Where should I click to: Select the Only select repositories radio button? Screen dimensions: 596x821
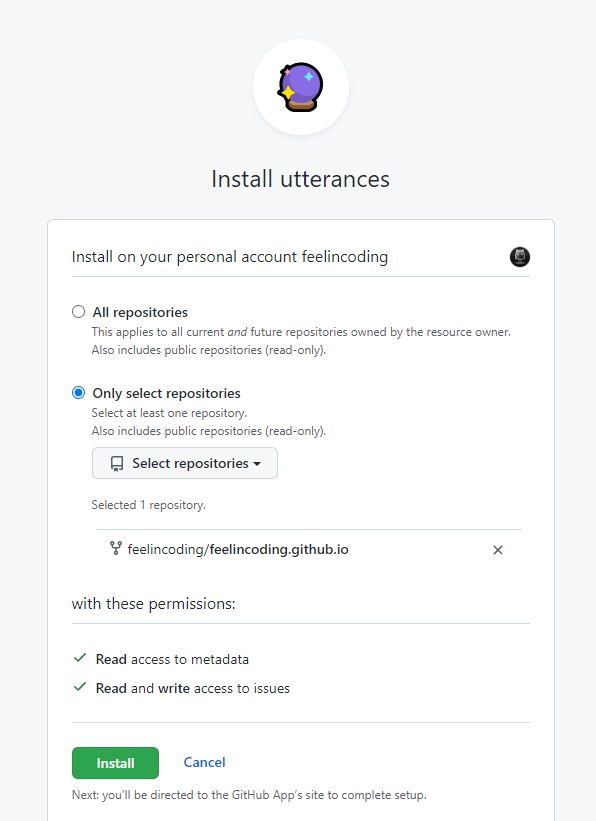pos(79,393)
